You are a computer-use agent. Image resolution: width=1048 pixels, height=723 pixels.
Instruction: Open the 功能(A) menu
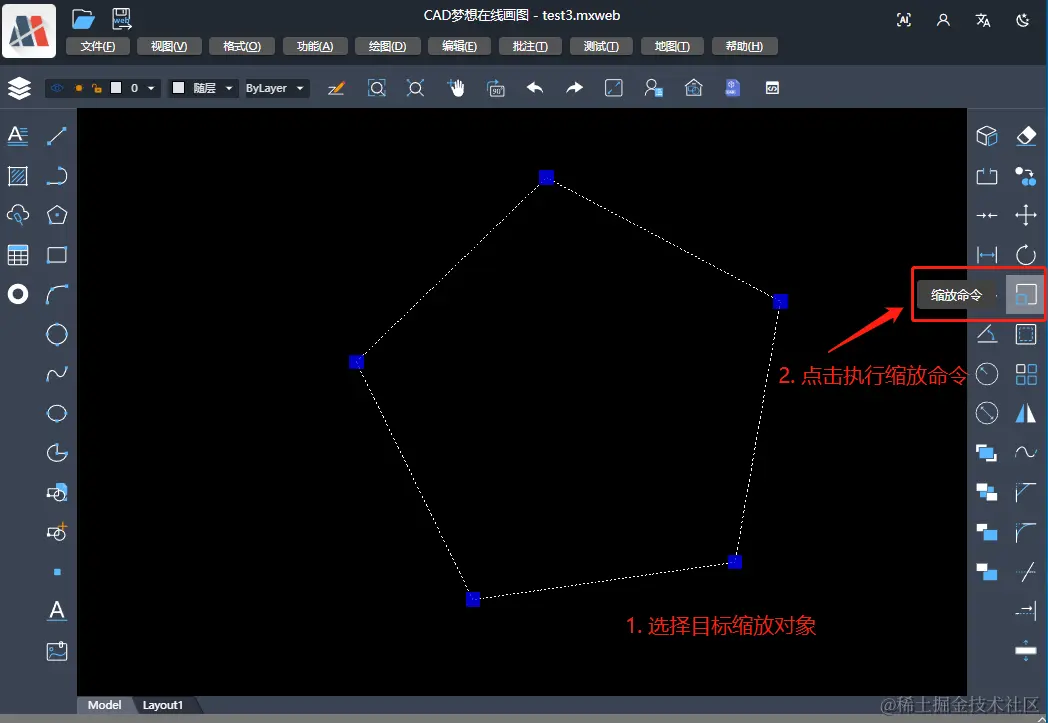tap(315, 46)
